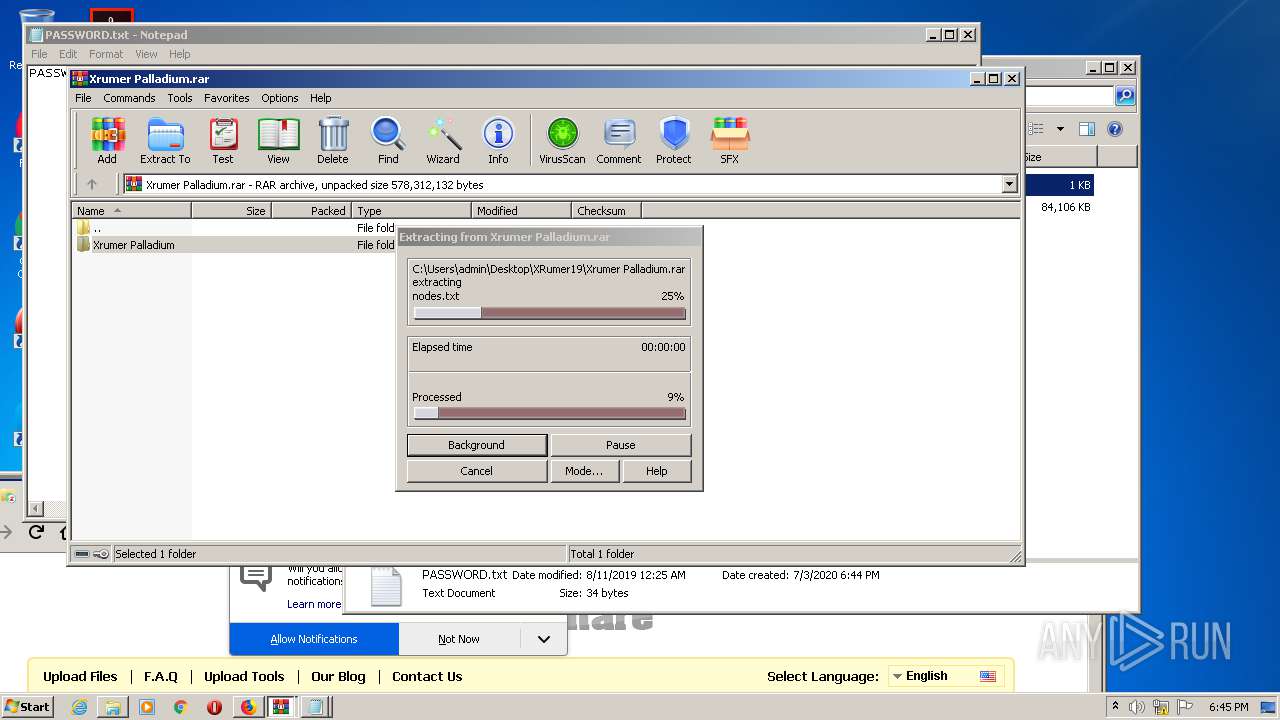The image size is (1280, 720).
Task: Open Notepad Edit menu
Action: pos(68,54)
